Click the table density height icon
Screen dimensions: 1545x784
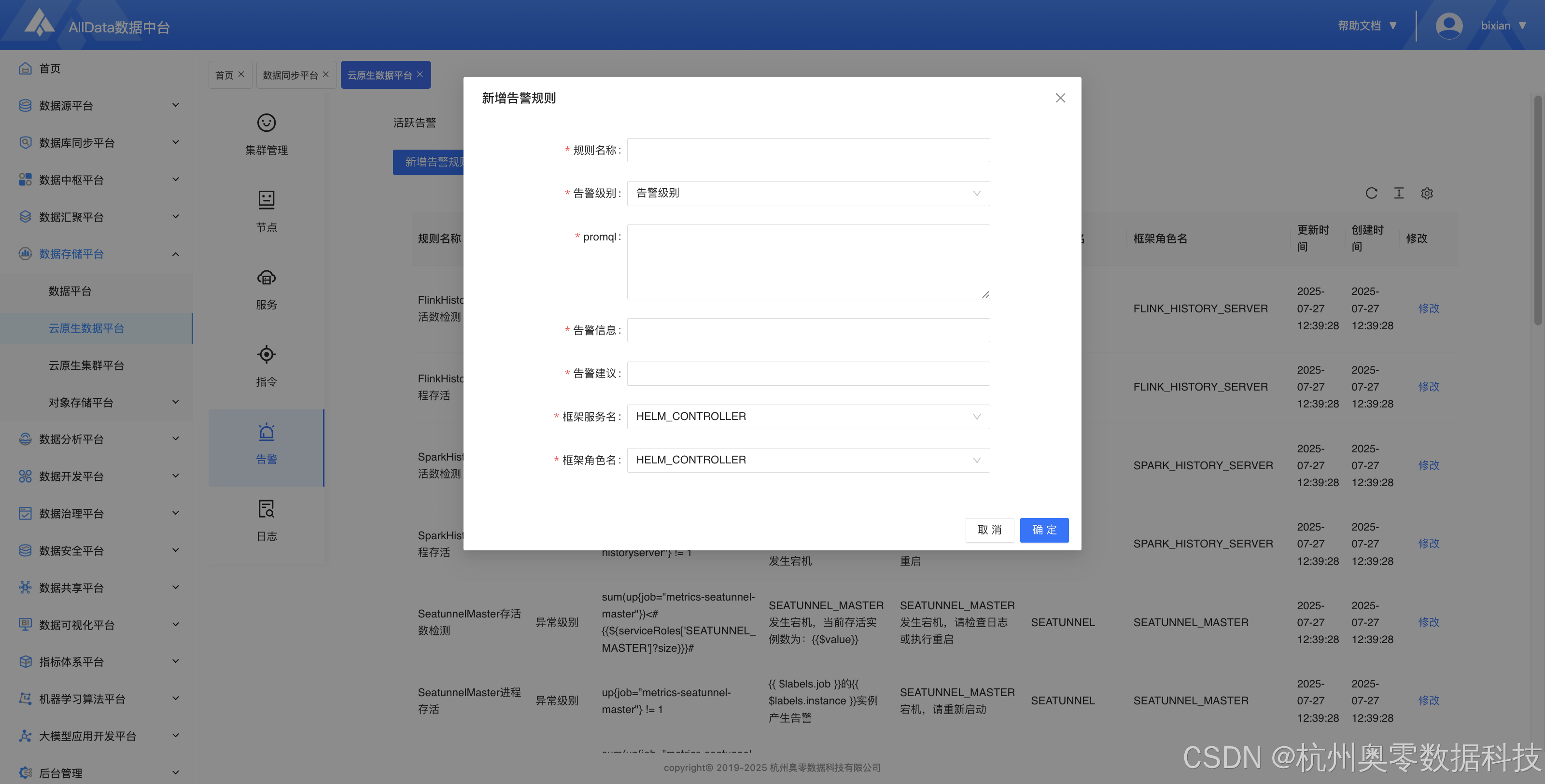[1399, 193]
